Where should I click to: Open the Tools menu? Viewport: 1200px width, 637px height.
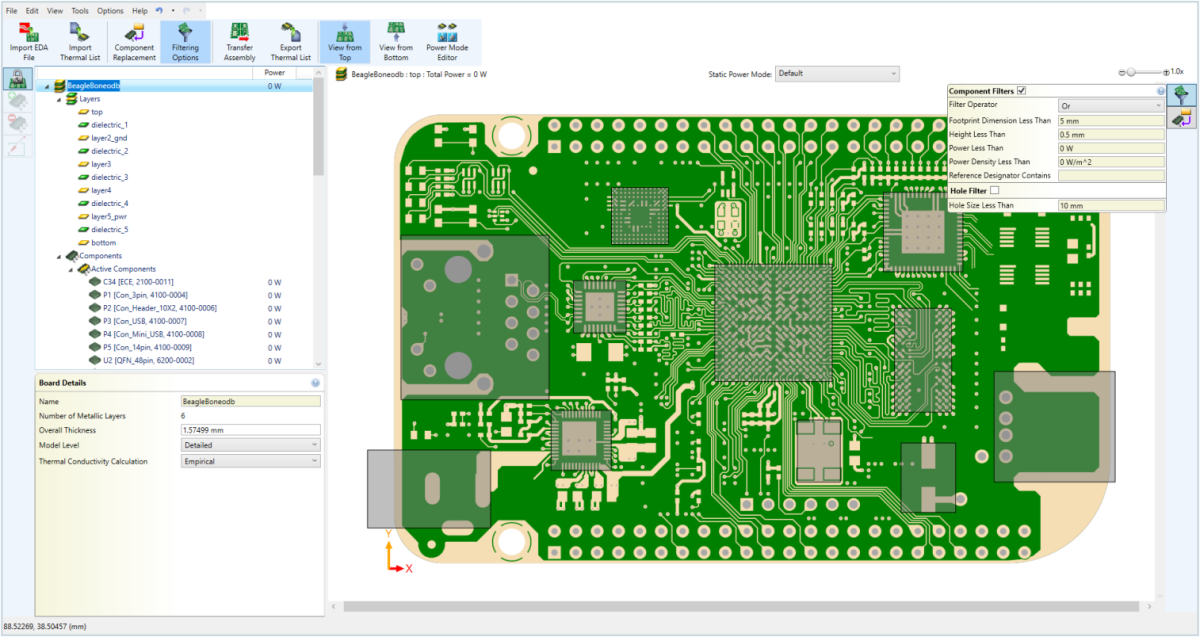[x=80, y=10]
